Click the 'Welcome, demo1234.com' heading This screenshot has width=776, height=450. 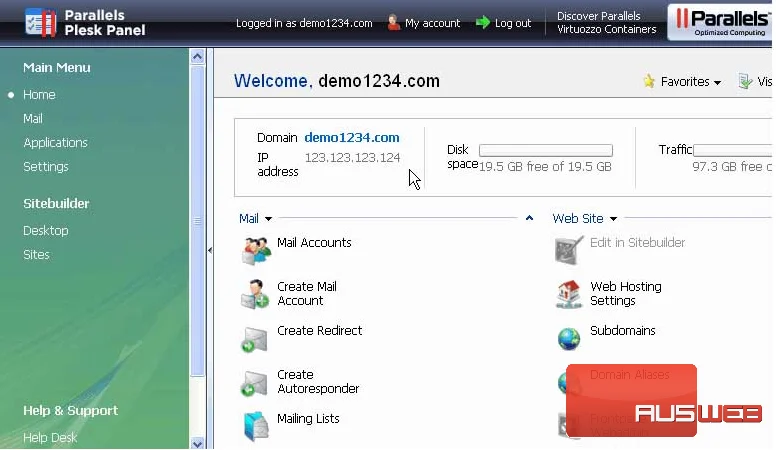(x=337, y=81)
